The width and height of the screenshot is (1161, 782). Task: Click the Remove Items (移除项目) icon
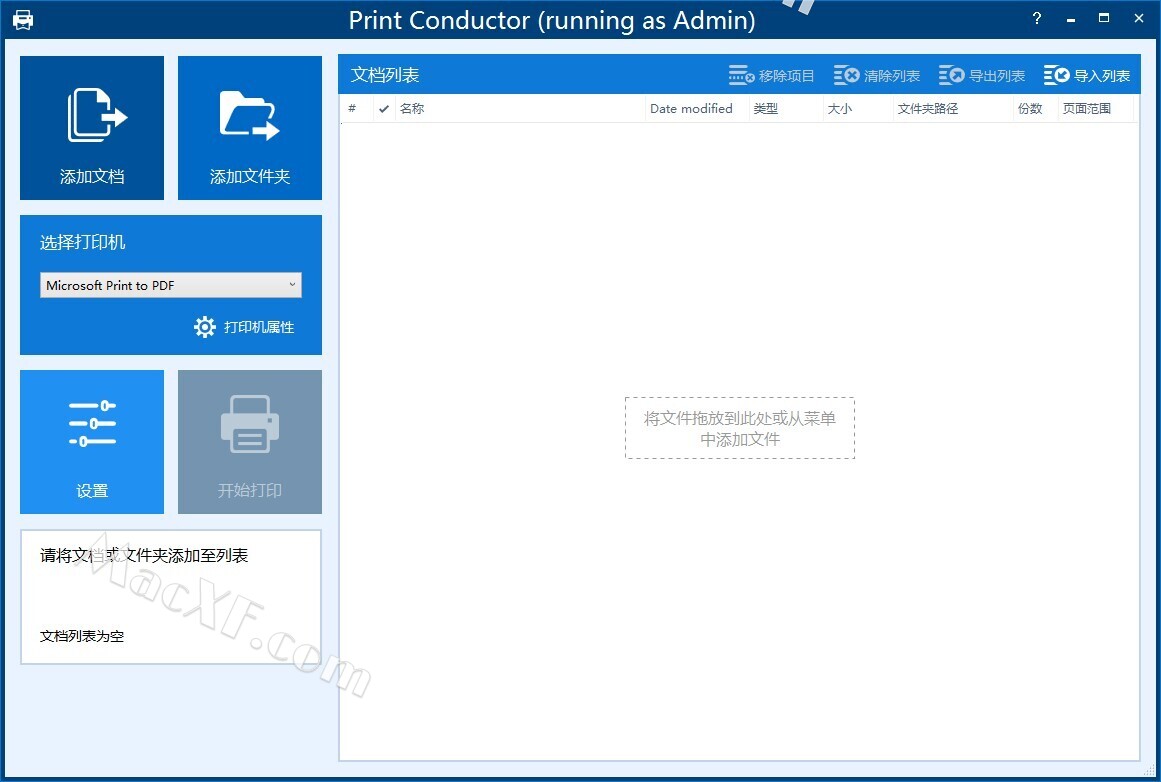coord(741,76)
